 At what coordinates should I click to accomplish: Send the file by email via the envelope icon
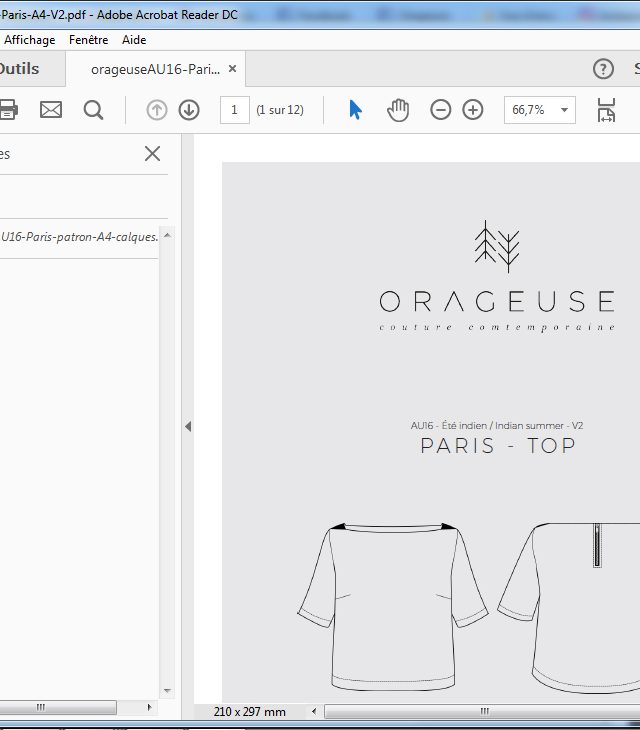51,110
